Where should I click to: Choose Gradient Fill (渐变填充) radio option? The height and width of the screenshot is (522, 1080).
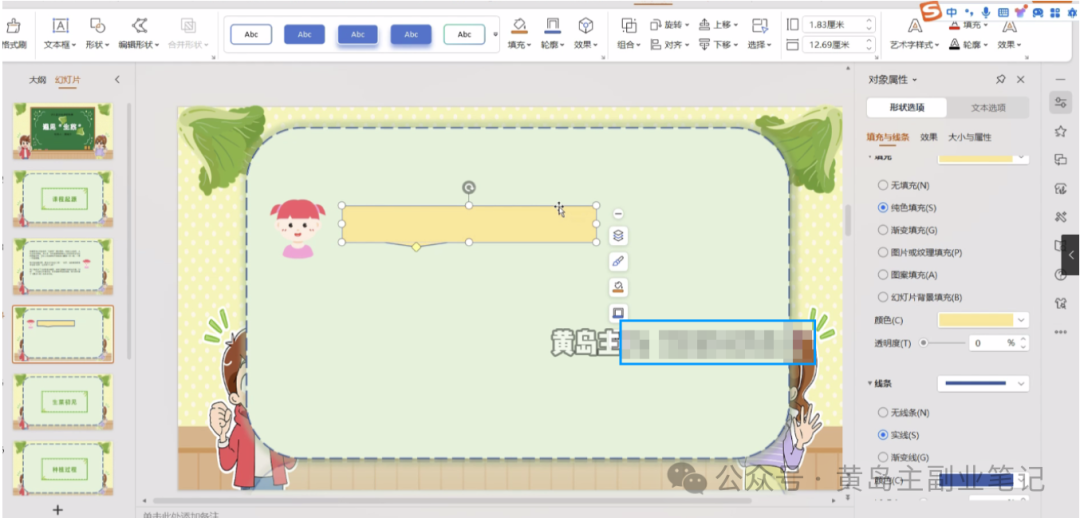coord(882,230)
